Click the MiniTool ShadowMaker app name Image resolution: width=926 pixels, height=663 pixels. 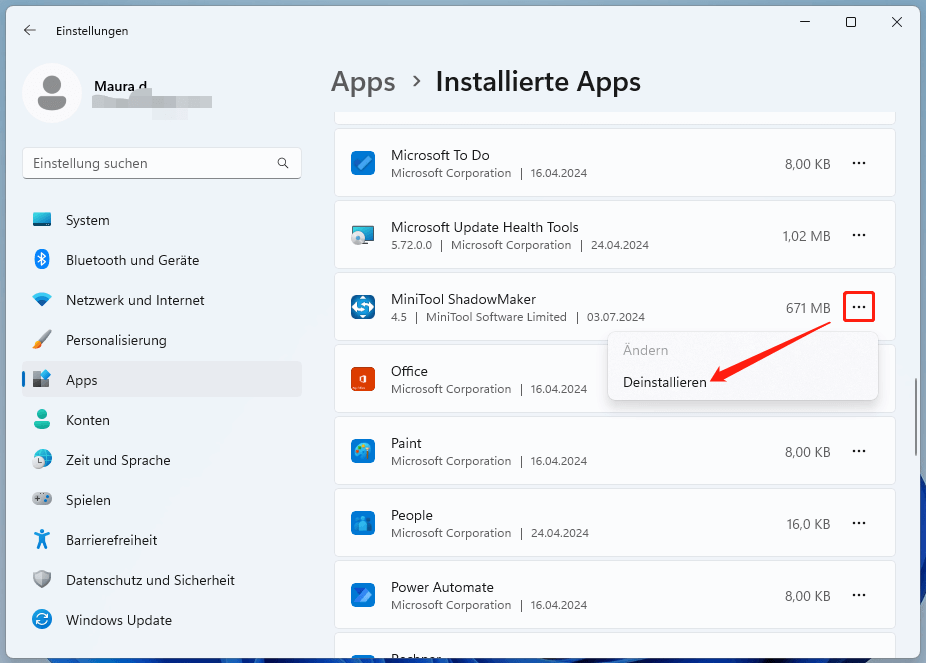pyautogui.click(x=463, y=299)
